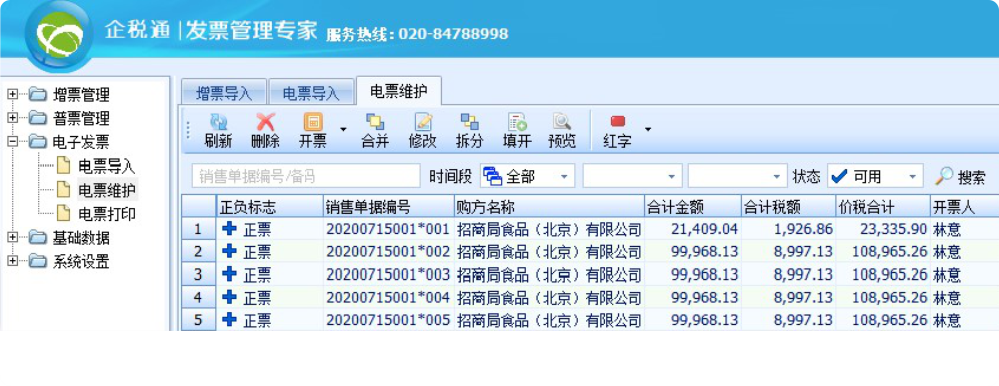Expand the 增票管理 tree node
This screenshot has height=386, width=999.
point(12,95)
